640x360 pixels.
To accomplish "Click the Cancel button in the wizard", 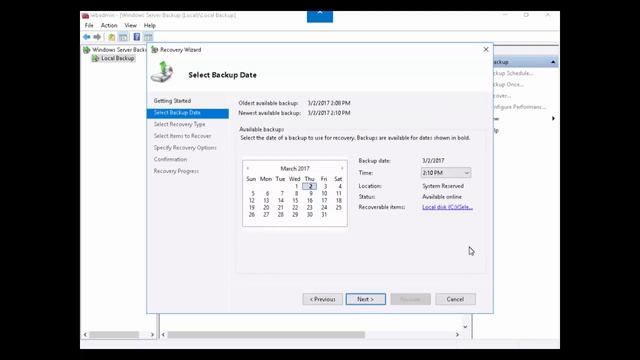I will (455, 299).
